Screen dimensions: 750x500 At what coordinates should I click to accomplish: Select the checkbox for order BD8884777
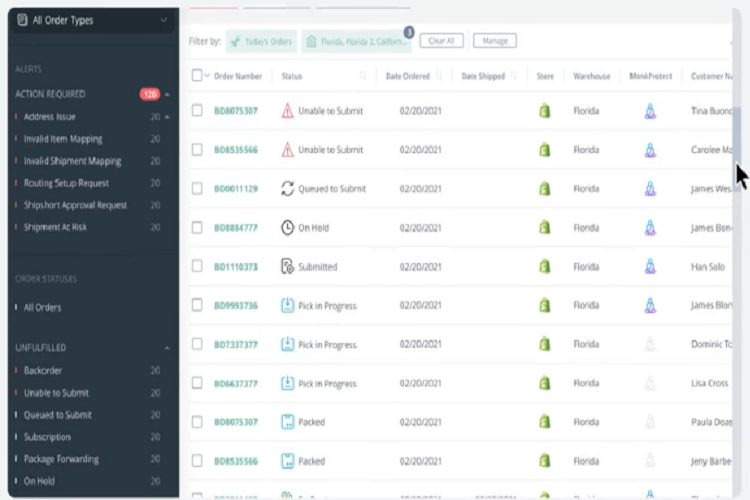click(x=197, y=227)
